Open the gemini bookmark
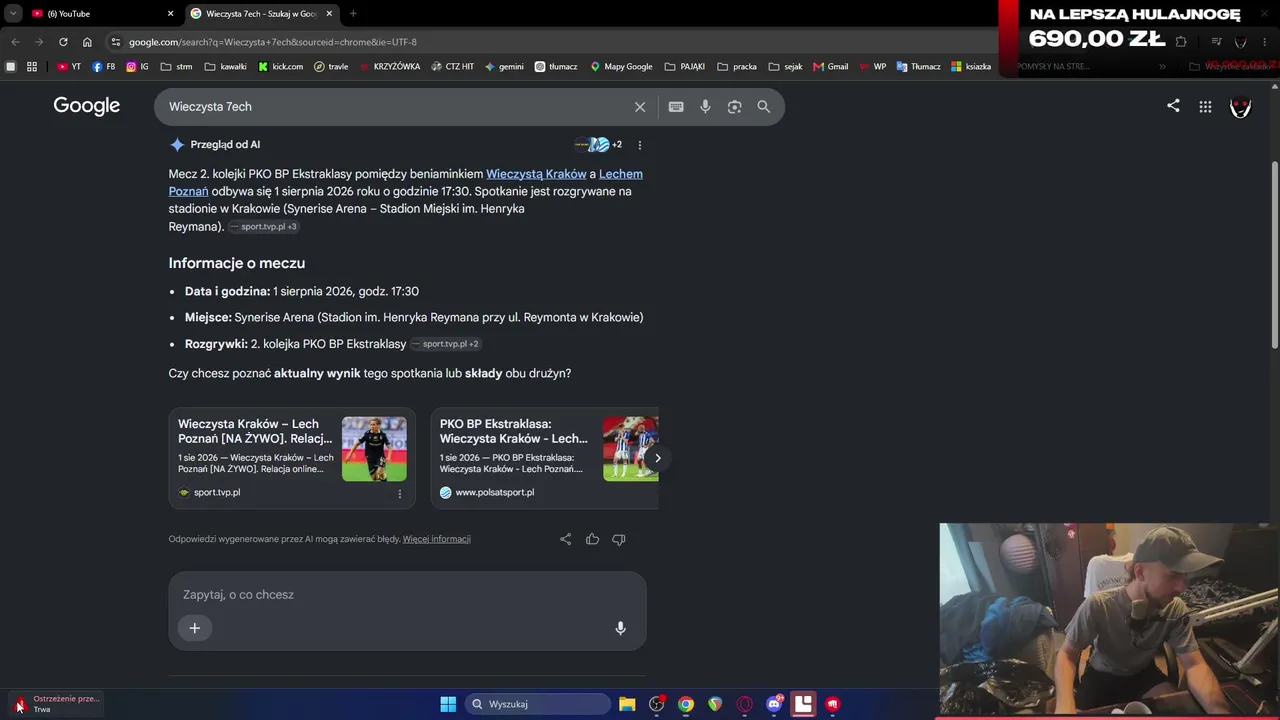 point(504,67)
